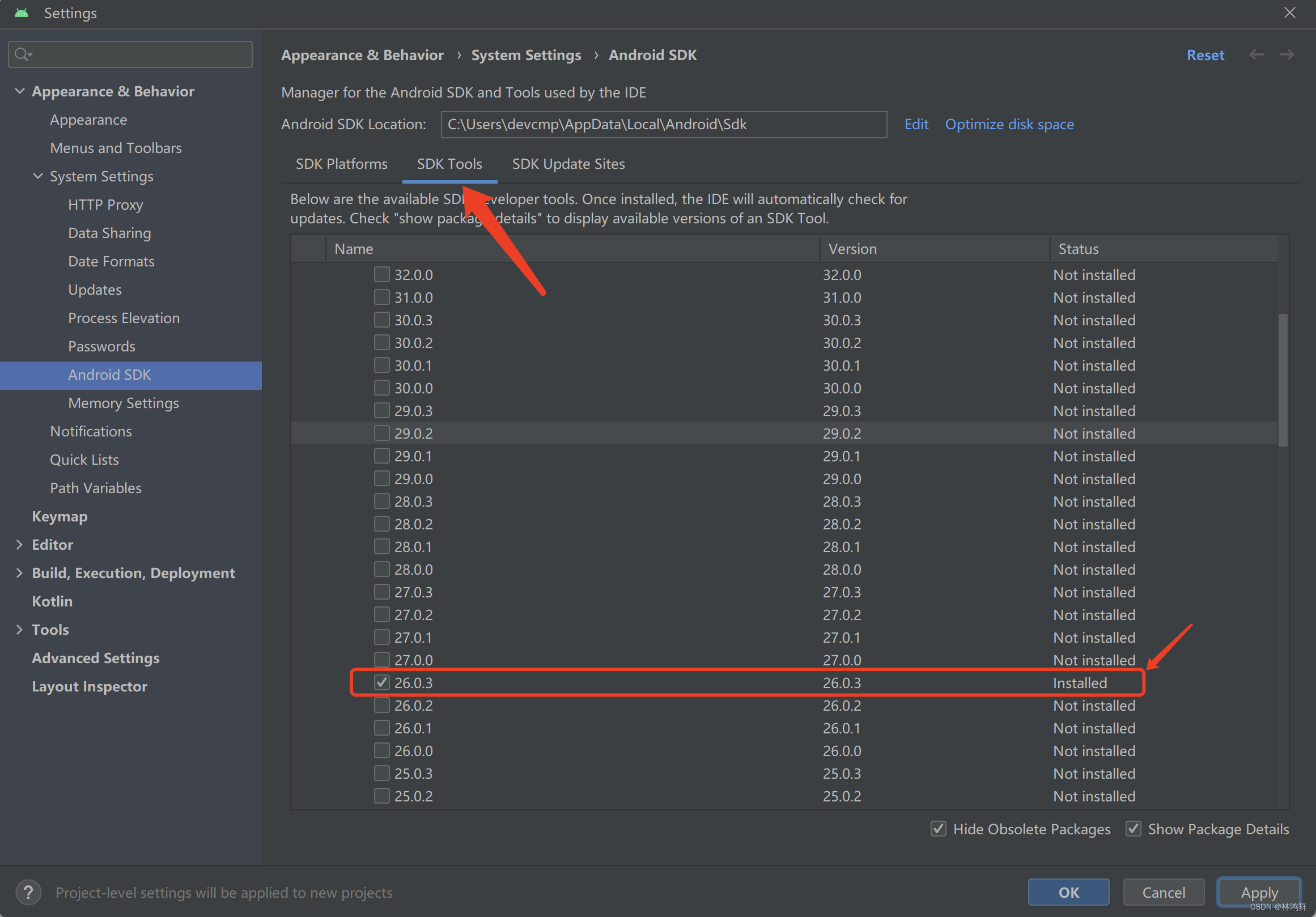Select Data Sharing settings

coord(109,233)
